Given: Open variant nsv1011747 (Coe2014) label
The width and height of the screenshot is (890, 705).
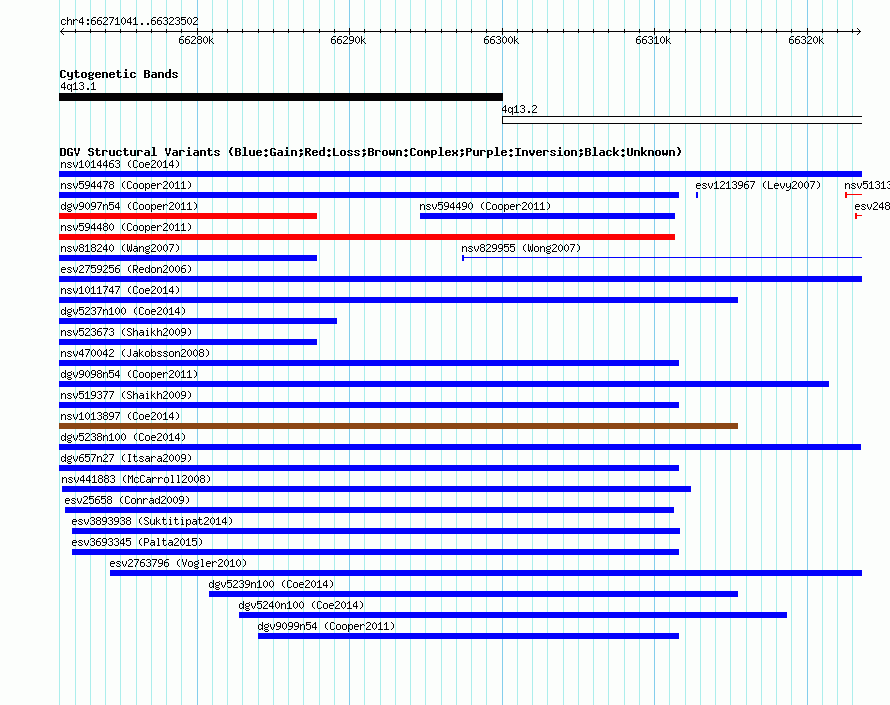Looking at the screenshot, I should click(120, 290).
